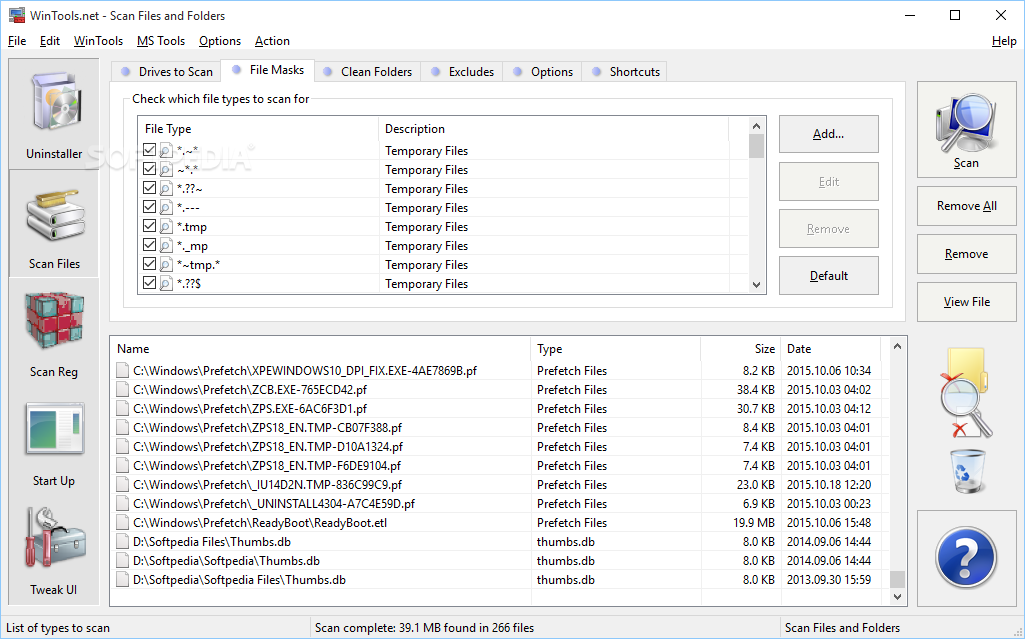The image size is (1025, 639).
Task: Click the Description column header
Action: point(554,129)
